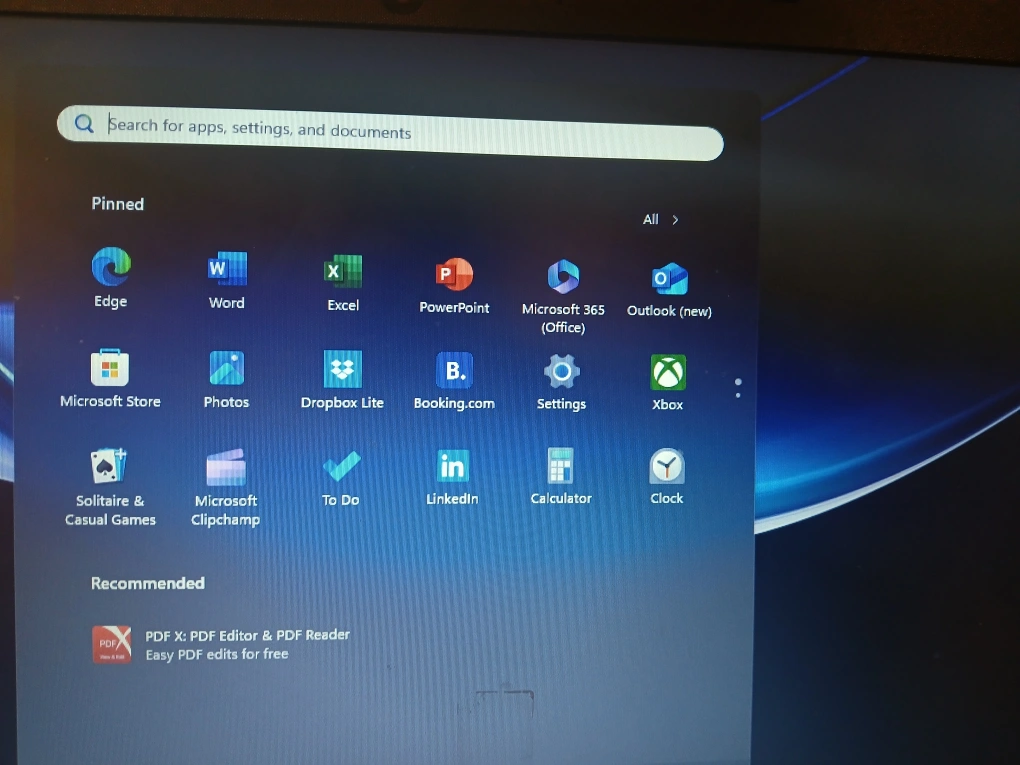Open the Booking.com app
Screen dimensions: 1020x765
click(454, 371)
